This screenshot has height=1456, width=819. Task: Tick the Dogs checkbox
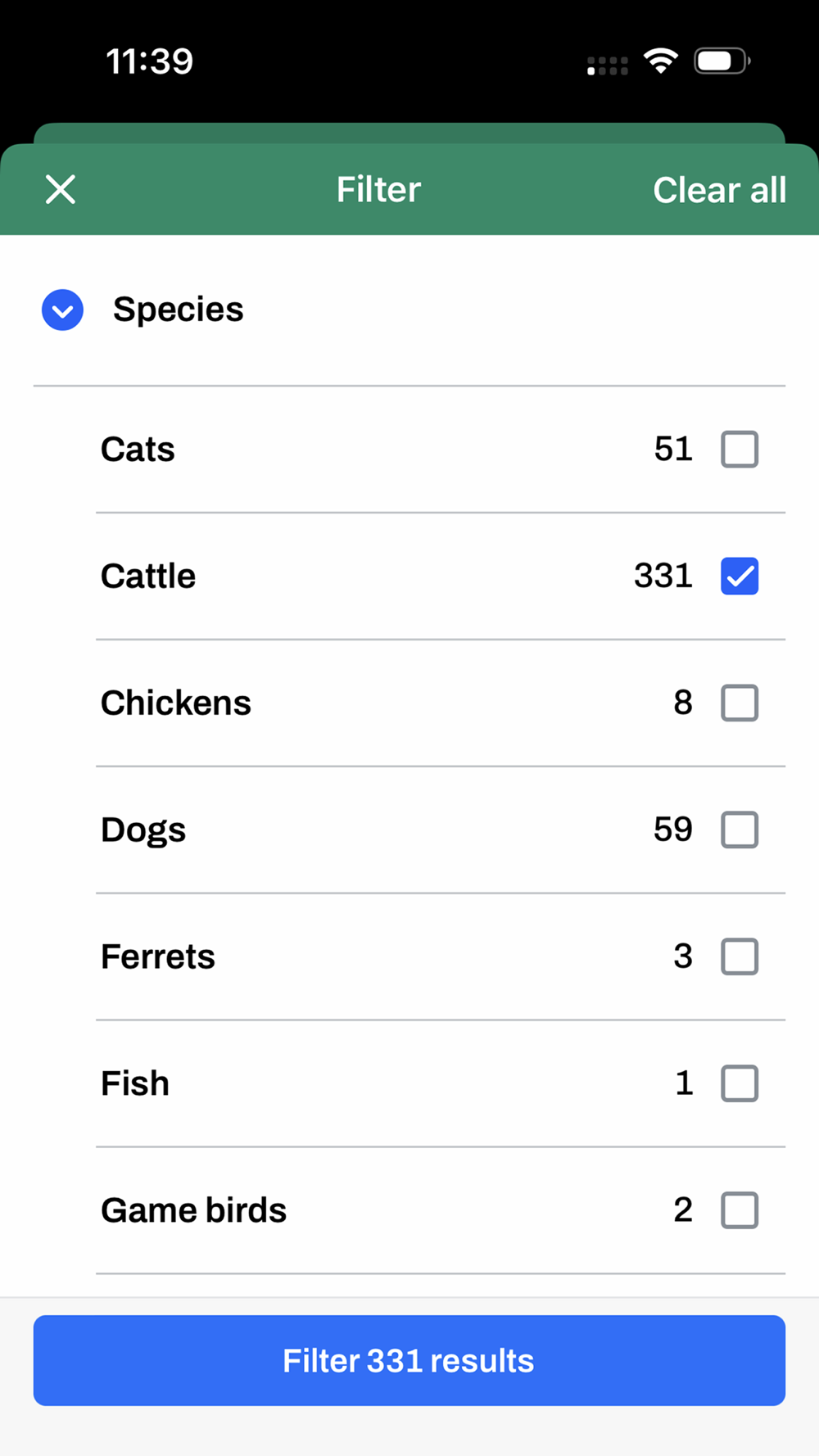pyautogui.click(x=739, y=830)
